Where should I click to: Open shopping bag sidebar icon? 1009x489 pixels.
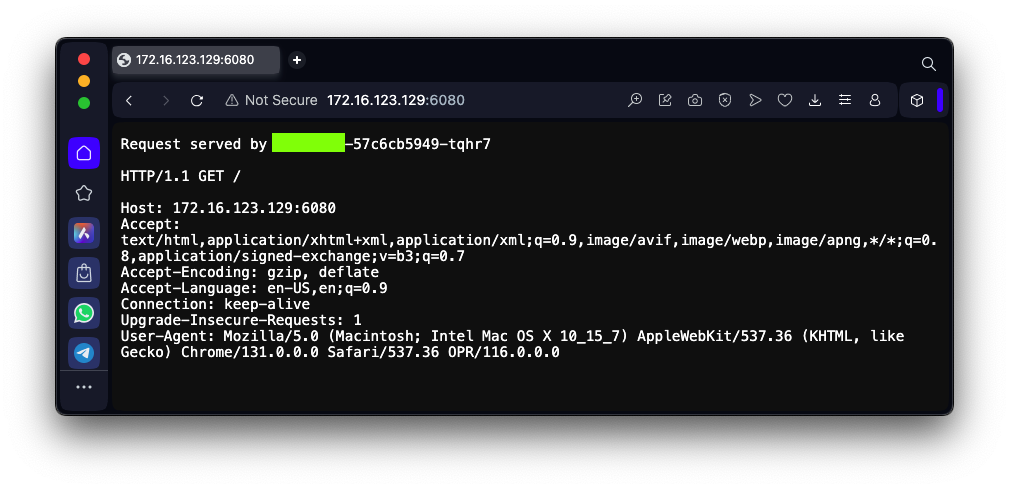(84, 273)
